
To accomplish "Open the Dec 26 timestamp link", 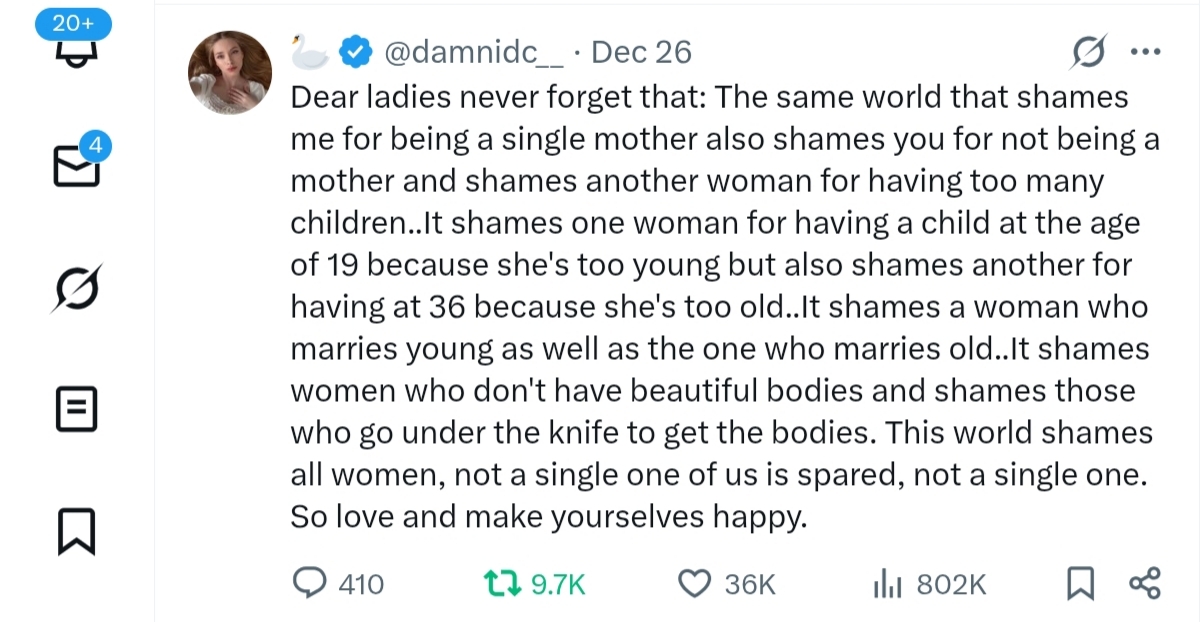I will [641, 52].
